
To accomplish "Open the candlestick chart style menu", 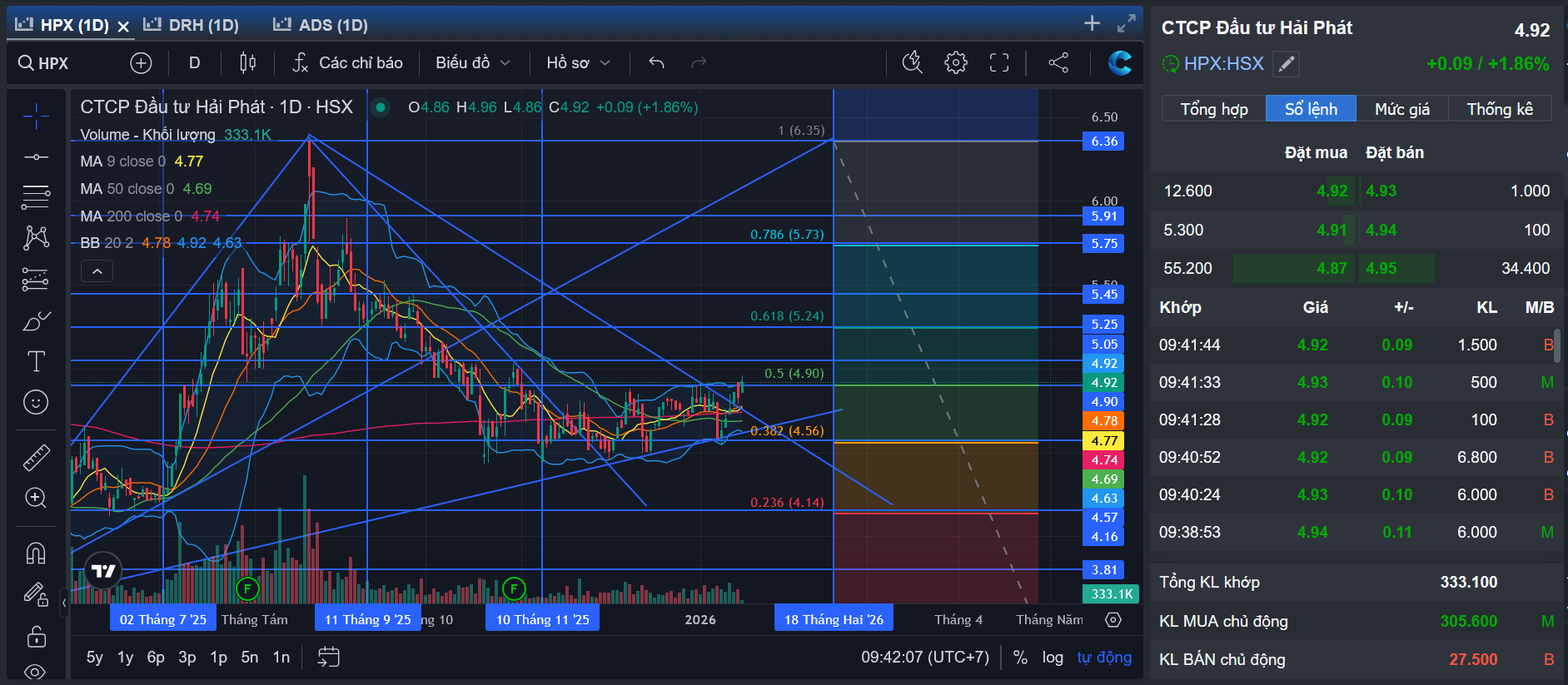I will (247, 62).
